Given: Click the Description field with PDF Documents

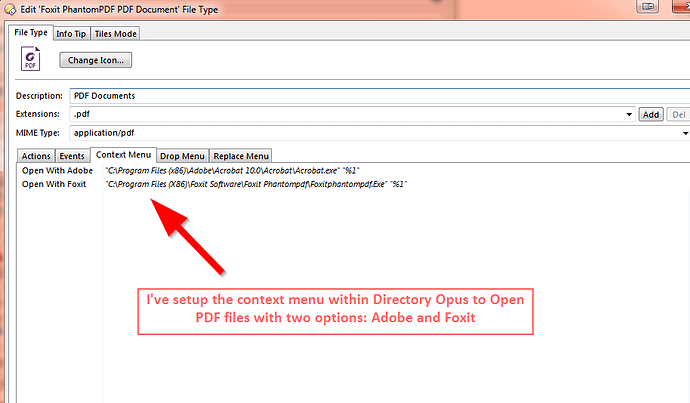Looking at the screenshot, I should click(379, 96).
